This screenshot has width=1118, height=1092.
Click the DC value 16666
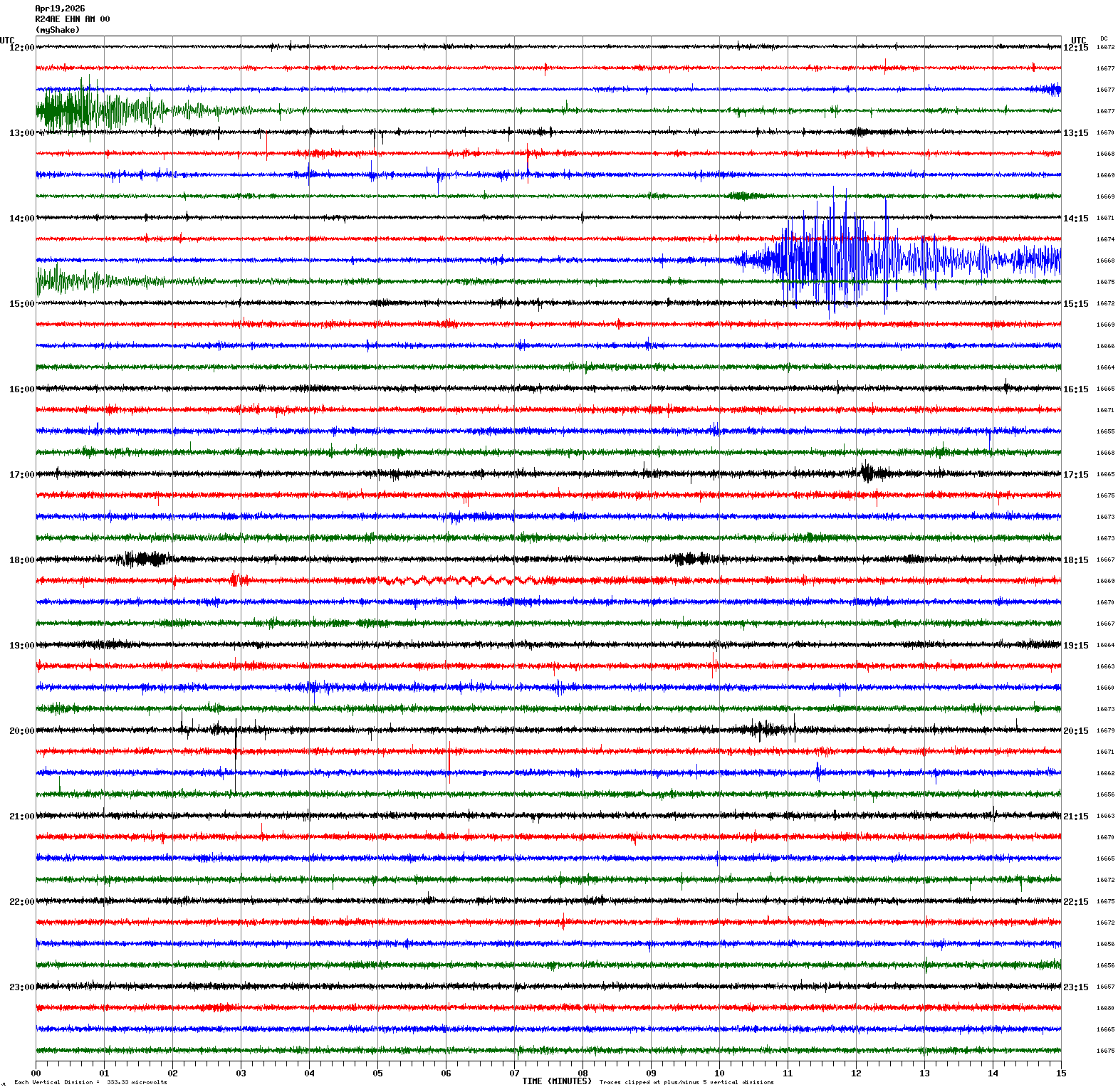click(x=1105, y=347)
